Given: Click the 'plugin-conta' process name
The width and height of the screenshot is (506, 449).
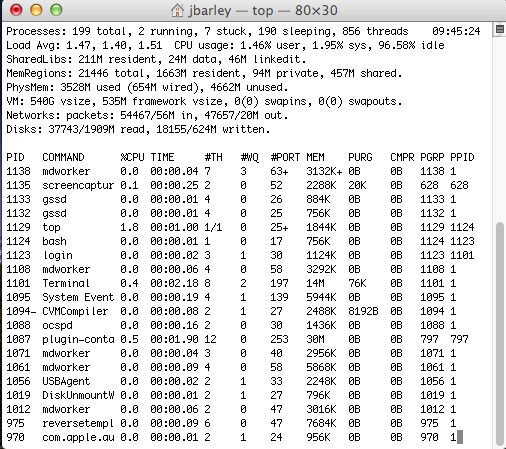Looking at the screenshot, I should coord(78,339).
